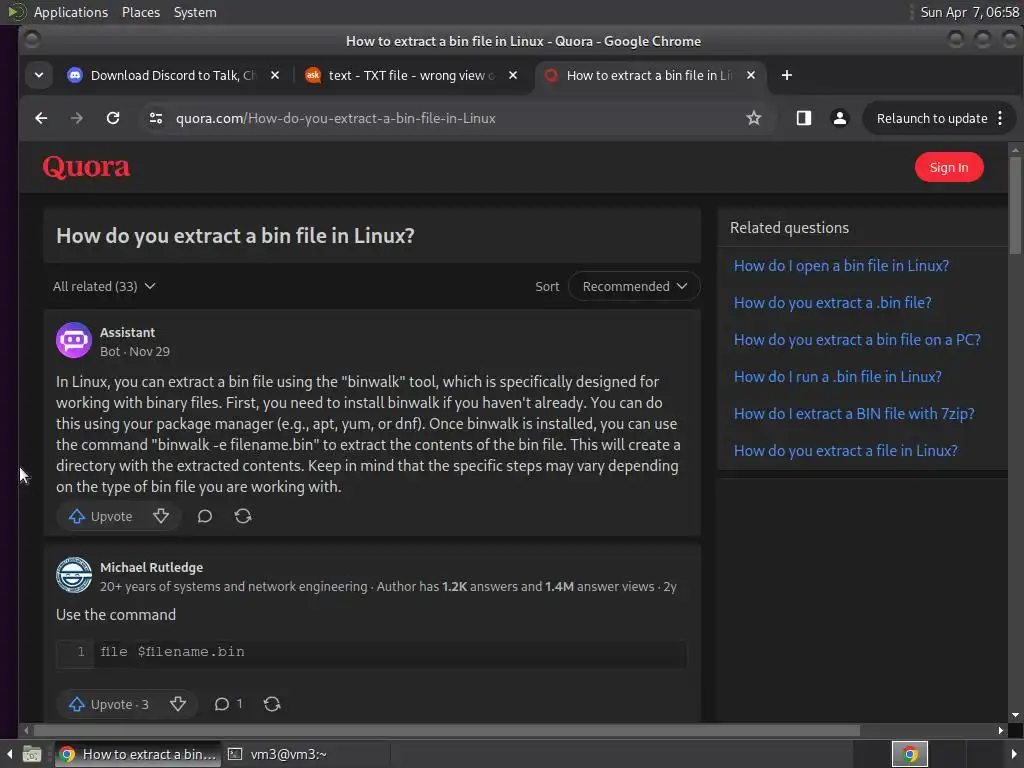Bookmark this page with the star icon
1024x768 pixels.
tap(754, 118)
